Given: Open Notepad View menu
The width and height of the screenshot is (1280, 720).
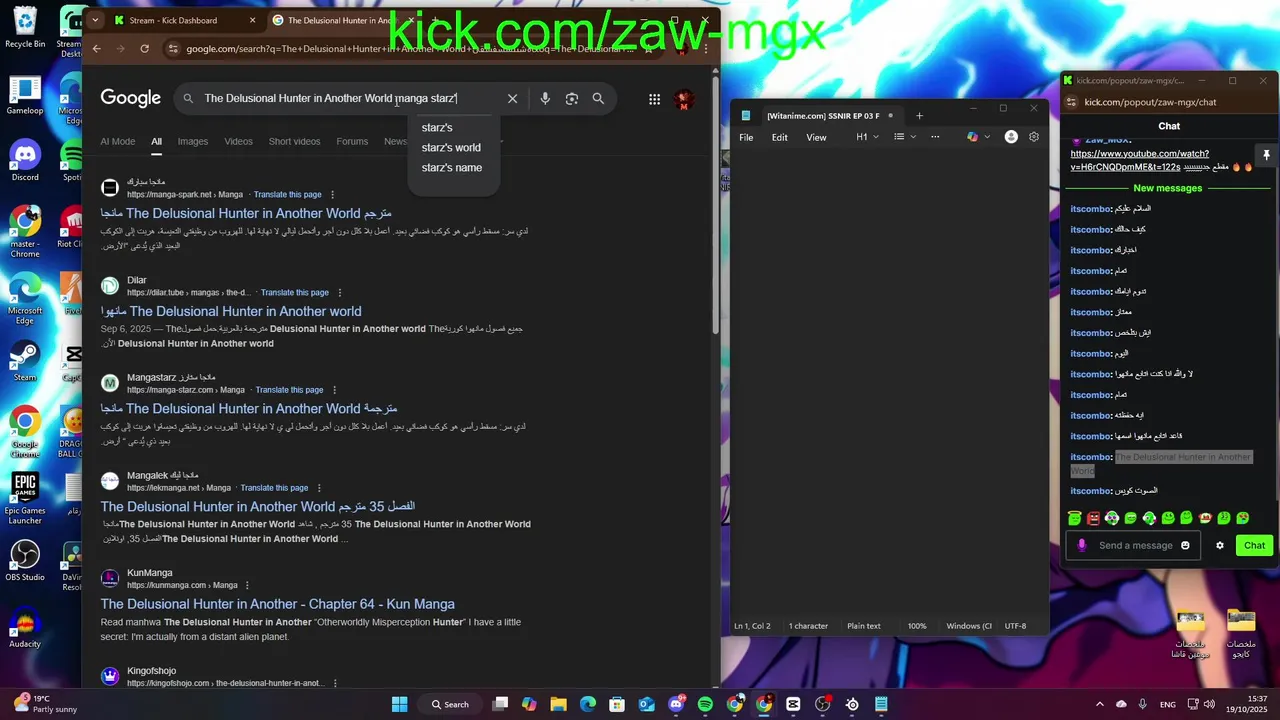Looking at the screenshot, I should pos(816,137).
